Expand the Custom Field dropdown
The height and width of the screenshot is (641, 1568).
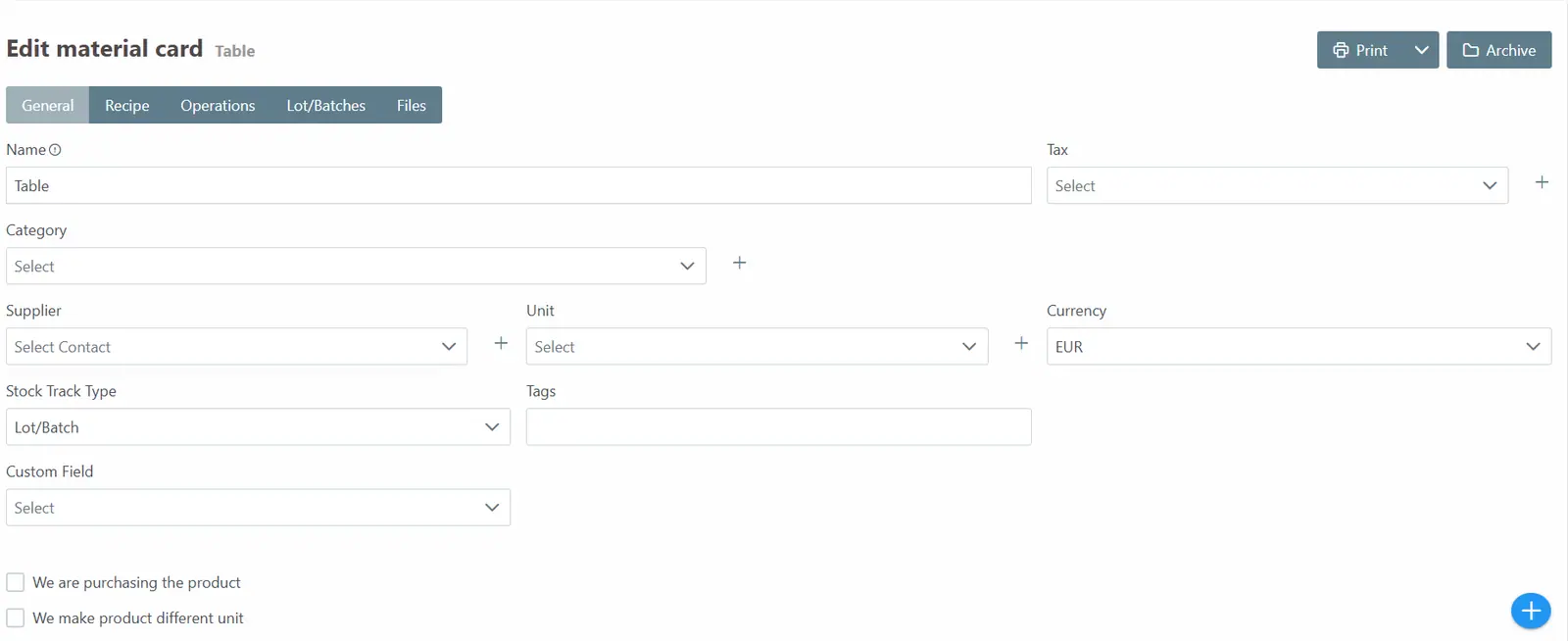click(x=258, y=507)
